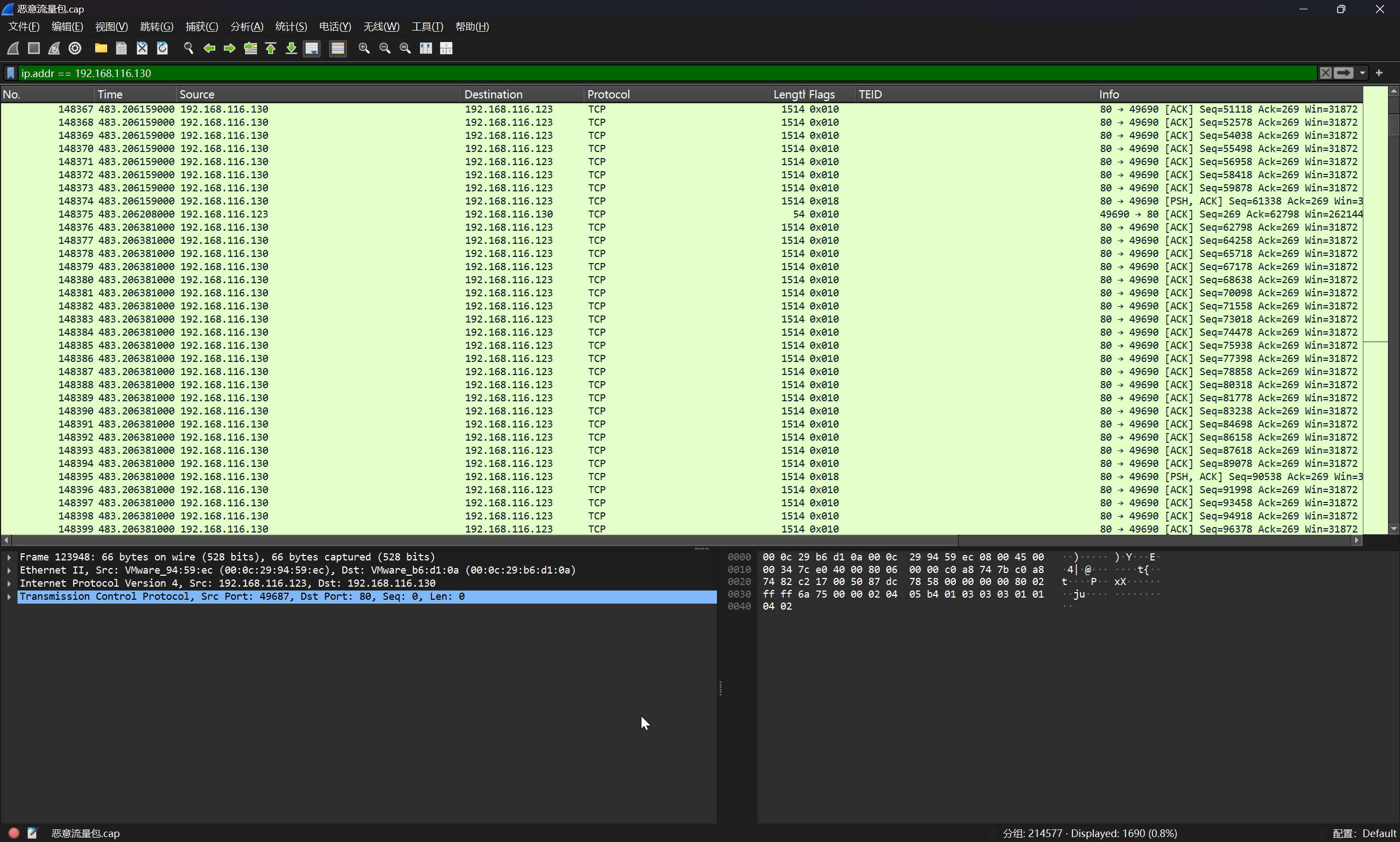Click the display filter bookmark icon
Image resolution: width=1400 pixels, height=842 pixels.
click(x=11, y=73)
